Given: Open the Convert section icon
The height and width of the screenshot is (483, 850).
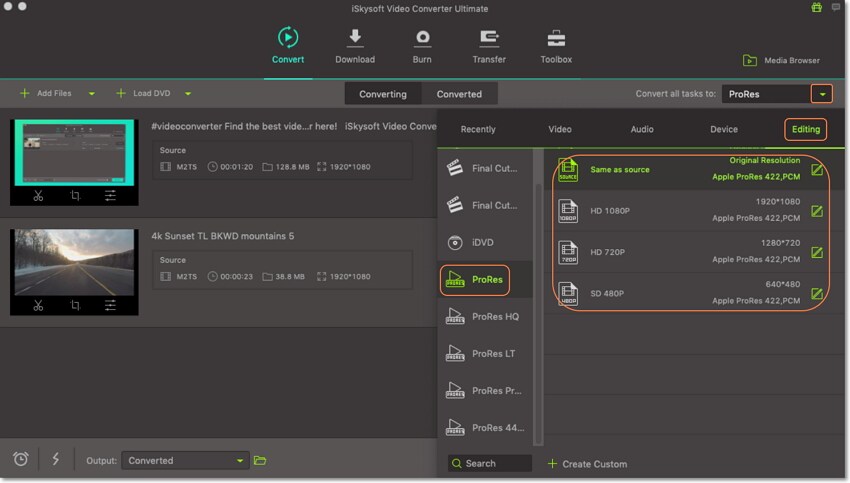Looking at the screenshot, I should 287,37.
